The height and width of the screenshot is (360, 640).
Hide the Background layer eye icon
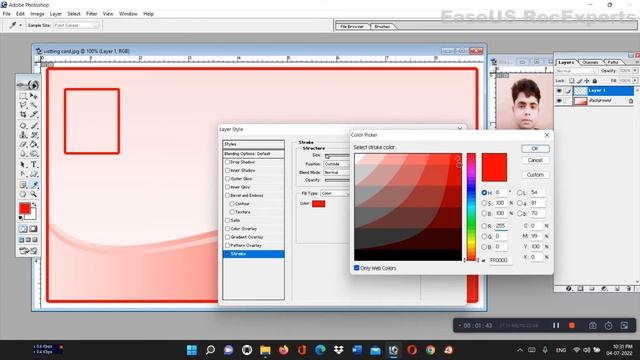559,100
